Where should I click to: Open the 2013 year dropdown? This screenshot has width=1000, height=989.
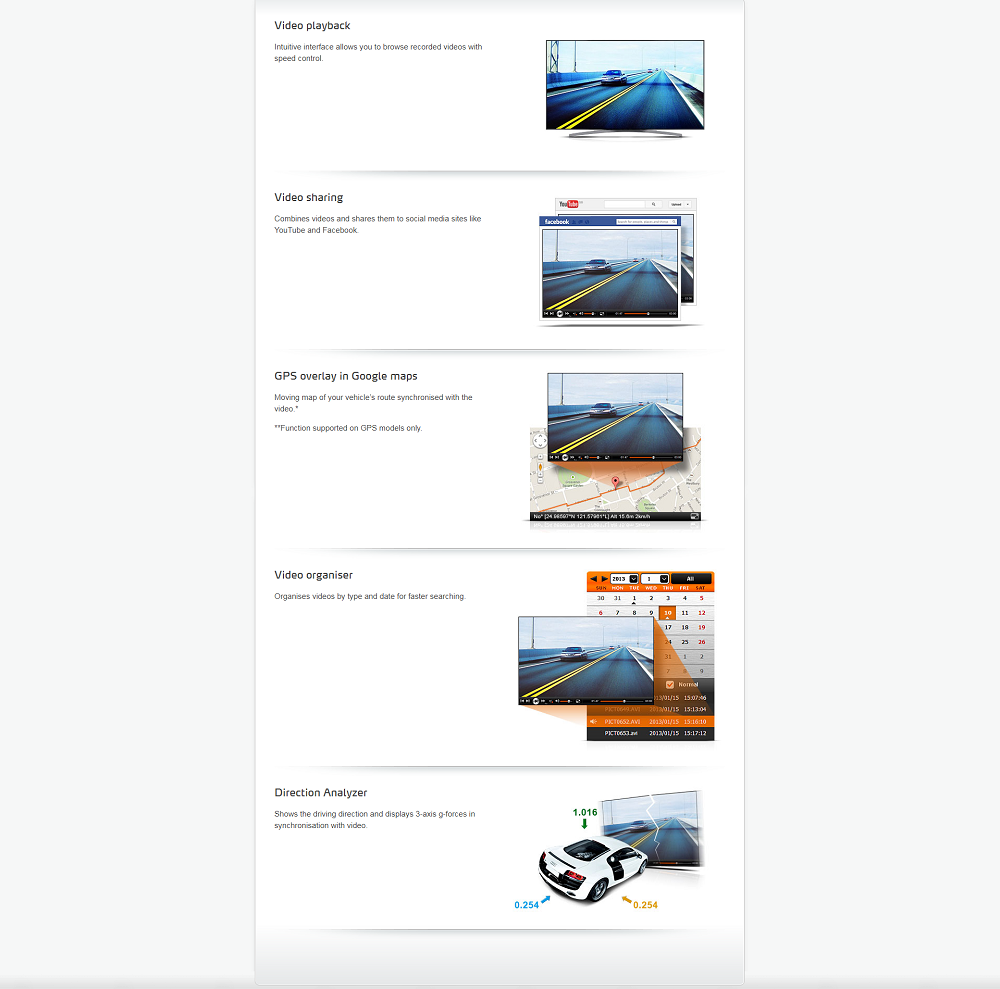tap(634, 578)
